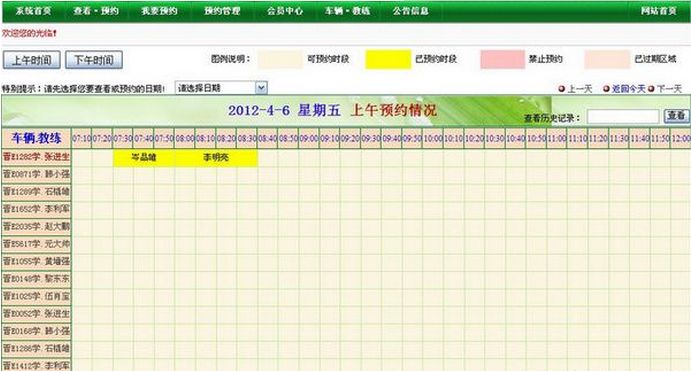This screenshot has width=691, height=371.
Task: Go to 网站首页 link in navigation bar
Action: pyautogui.click(x=659, y=11)
